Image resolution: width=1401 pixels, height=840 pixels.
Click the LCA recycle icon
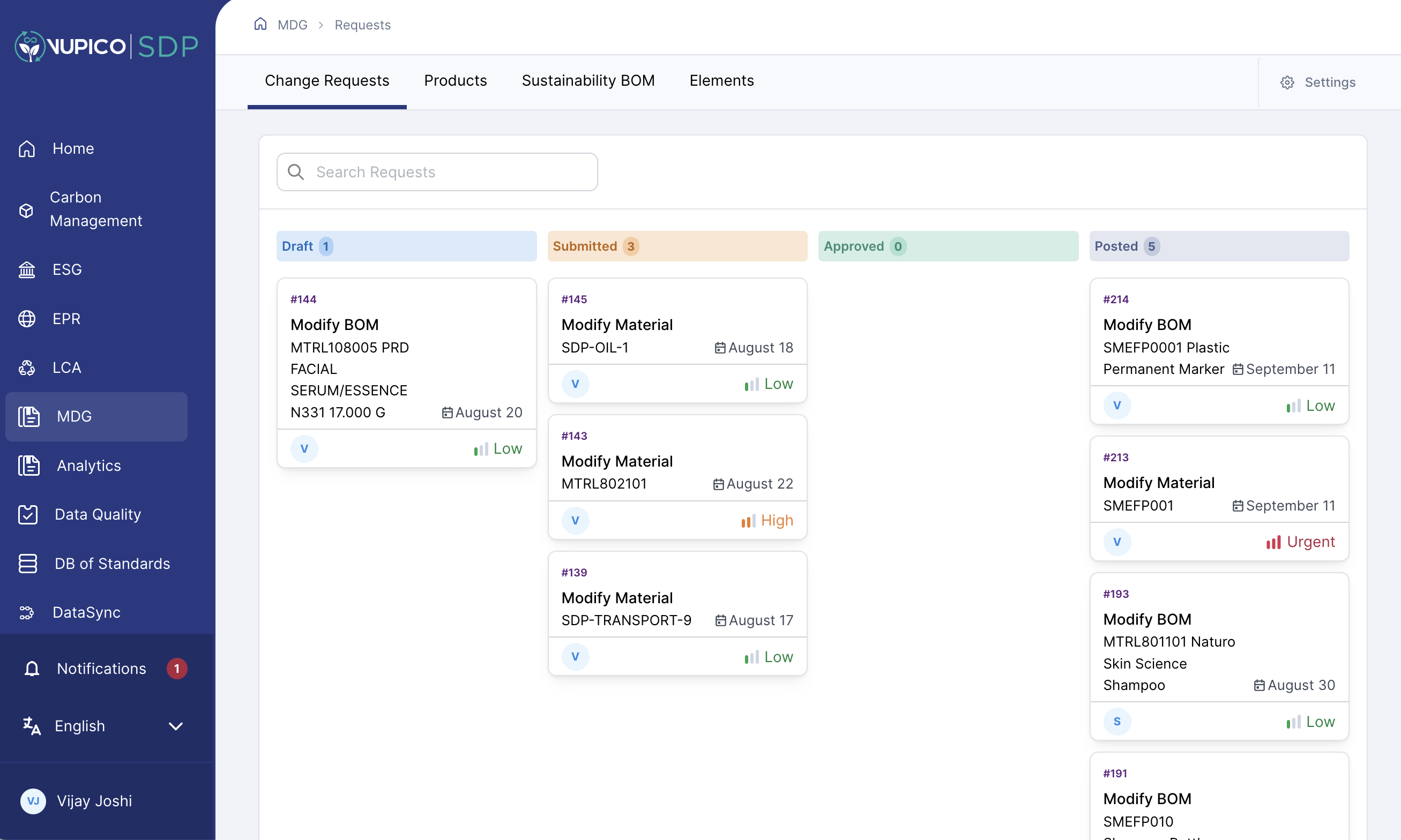pos(27,368)
